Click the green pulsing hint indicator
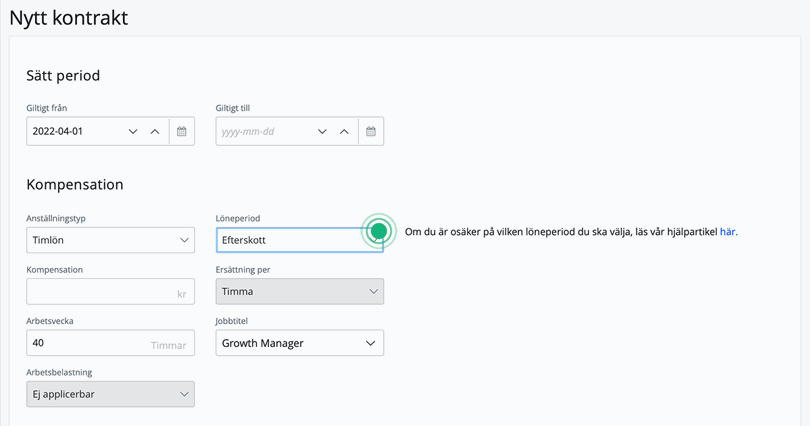 click(378, 231)
